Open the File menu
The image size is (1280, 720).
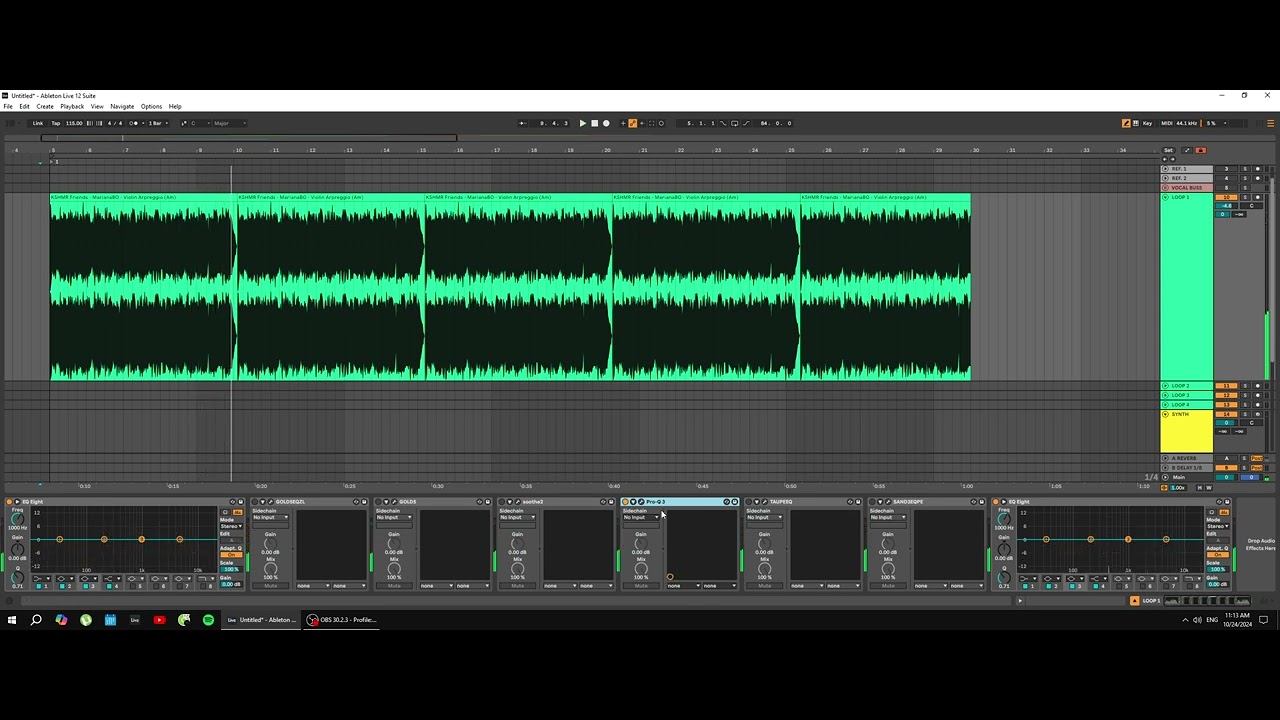point(8,106)
